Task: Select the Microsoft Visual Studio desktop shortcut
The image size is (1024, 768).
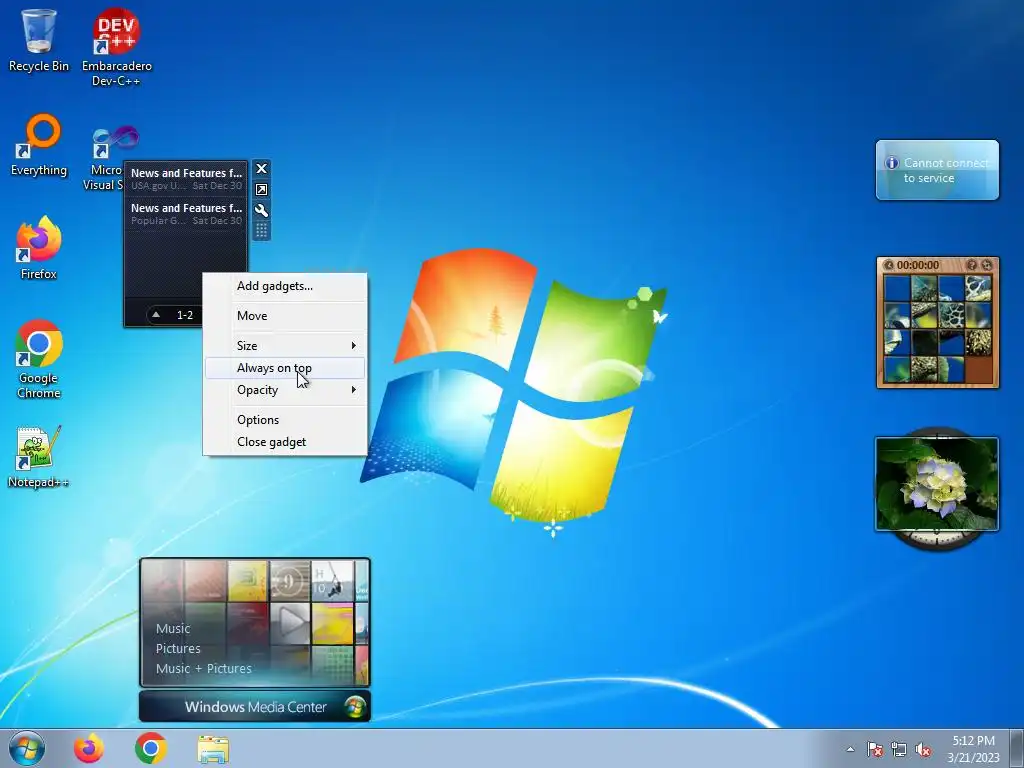Action: [108, 158]
